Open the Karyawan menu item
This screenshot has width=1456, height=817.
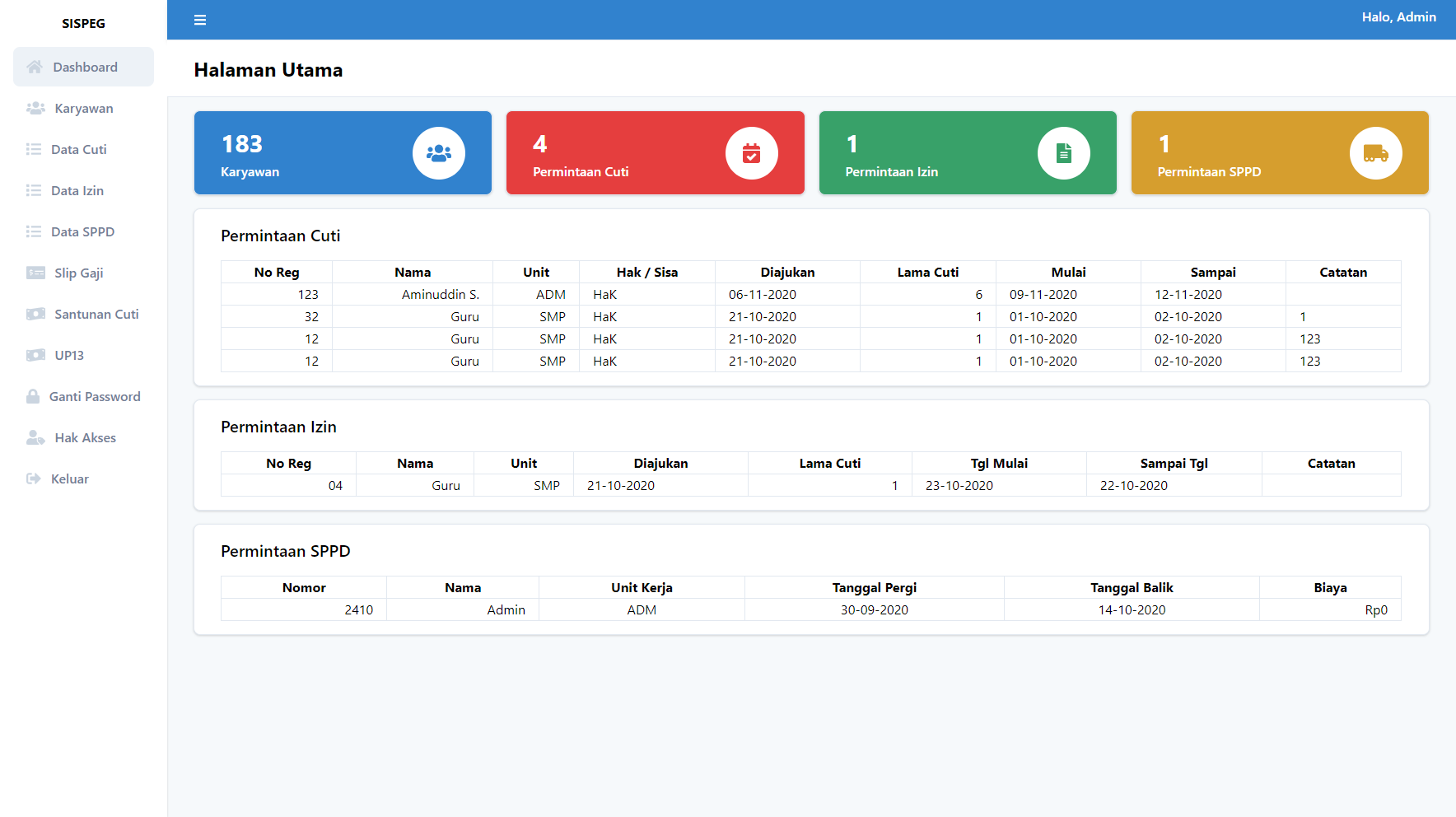click(x=83, y=108)
